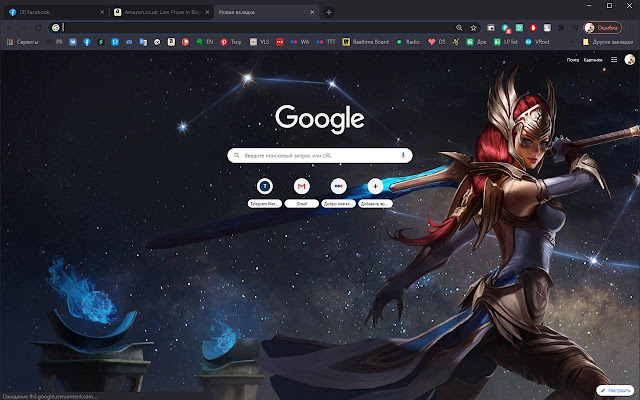Viewport: 640px width, 400px height.
Task: Open the VRoid bookmark
Action: click(537, 42)
